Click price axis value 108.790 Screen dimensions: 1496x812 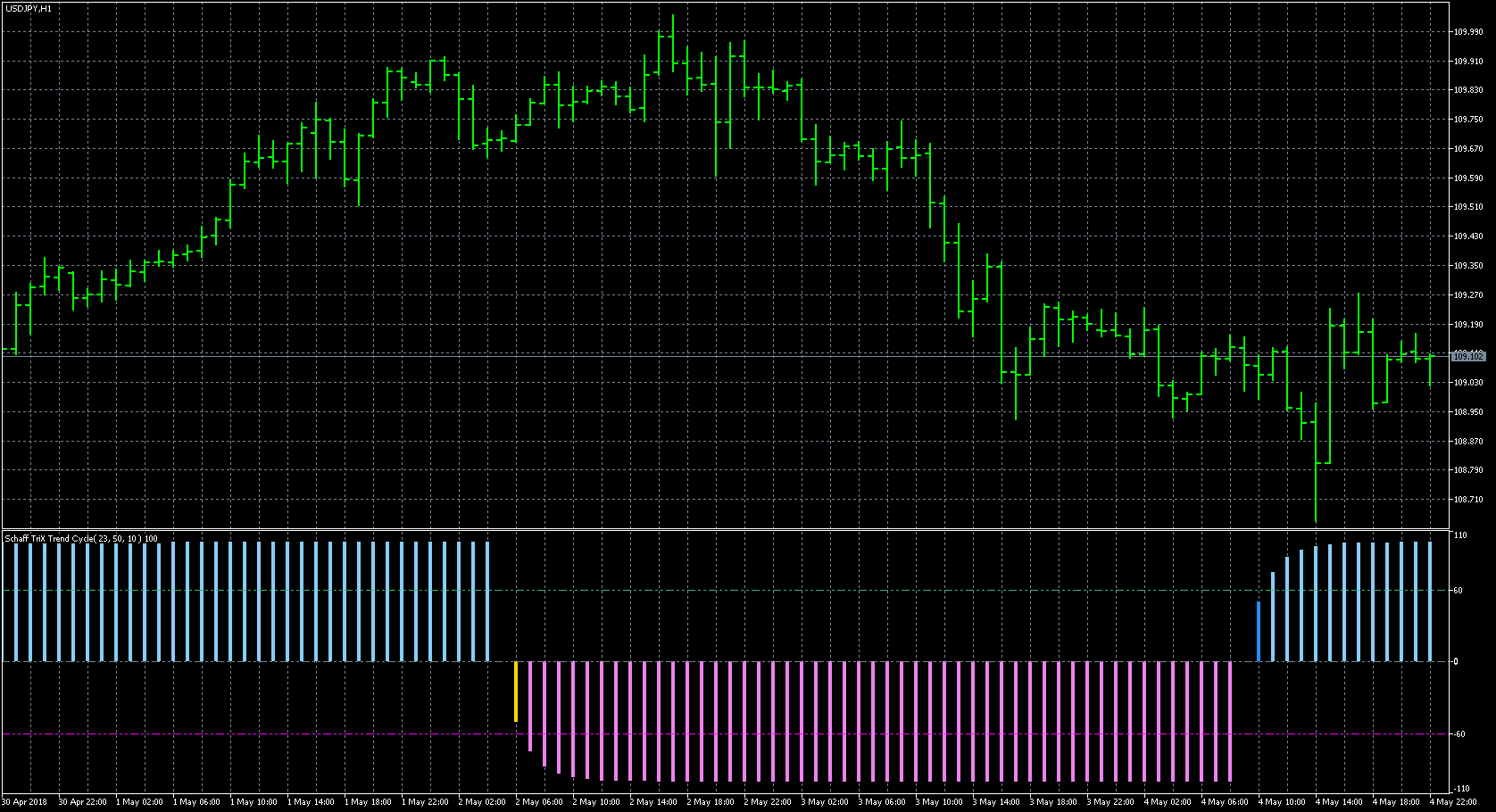(x=1468, y=470)
